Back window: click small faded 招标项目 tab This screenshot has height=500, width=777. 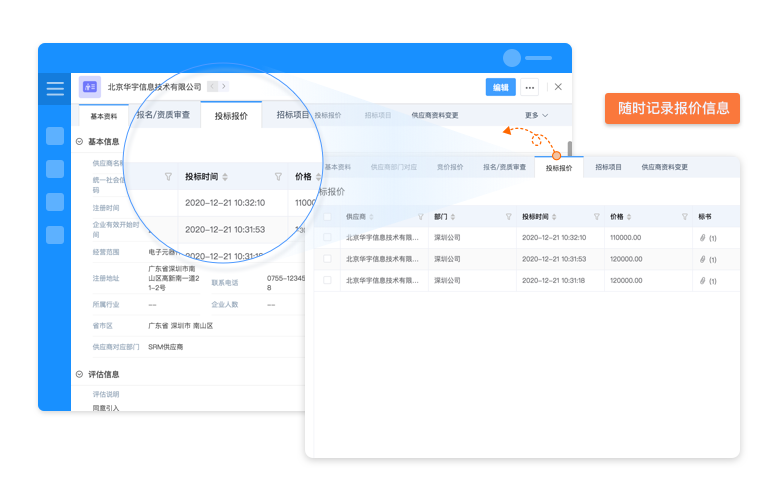click(378, 115)
